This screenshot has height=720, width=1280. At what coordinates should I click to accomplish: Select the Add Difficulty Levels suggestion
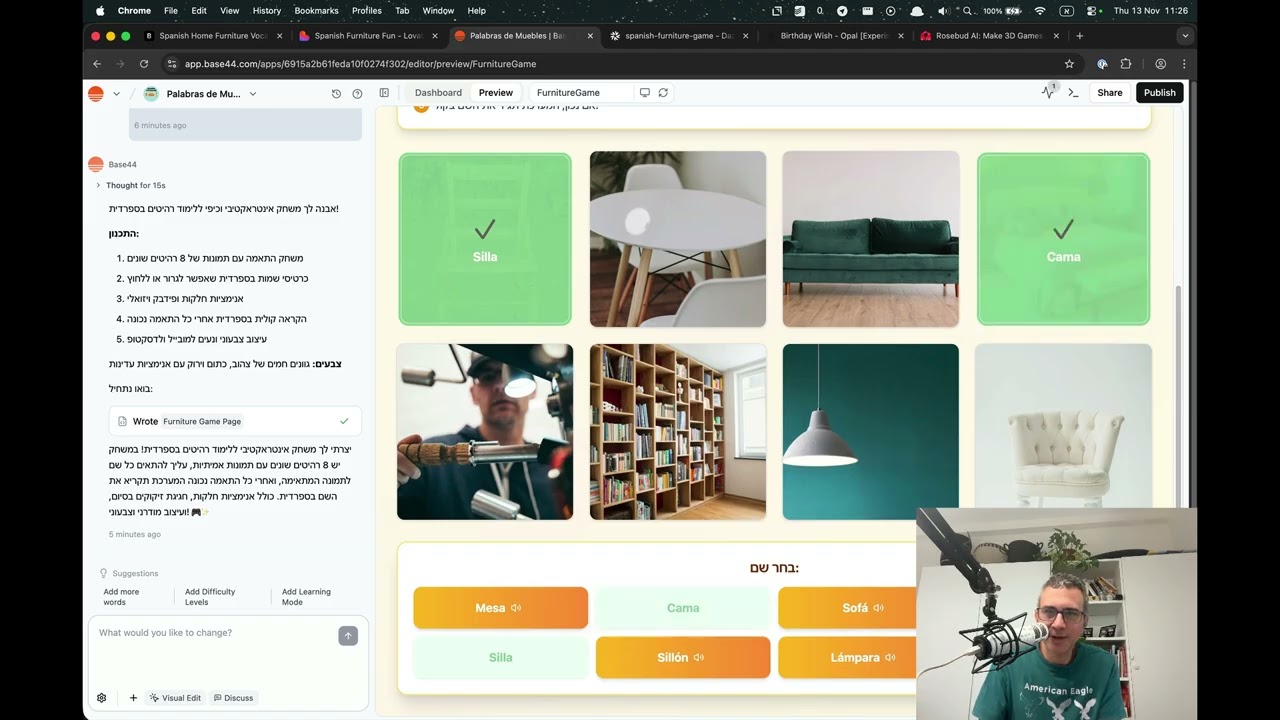(210, 597)
